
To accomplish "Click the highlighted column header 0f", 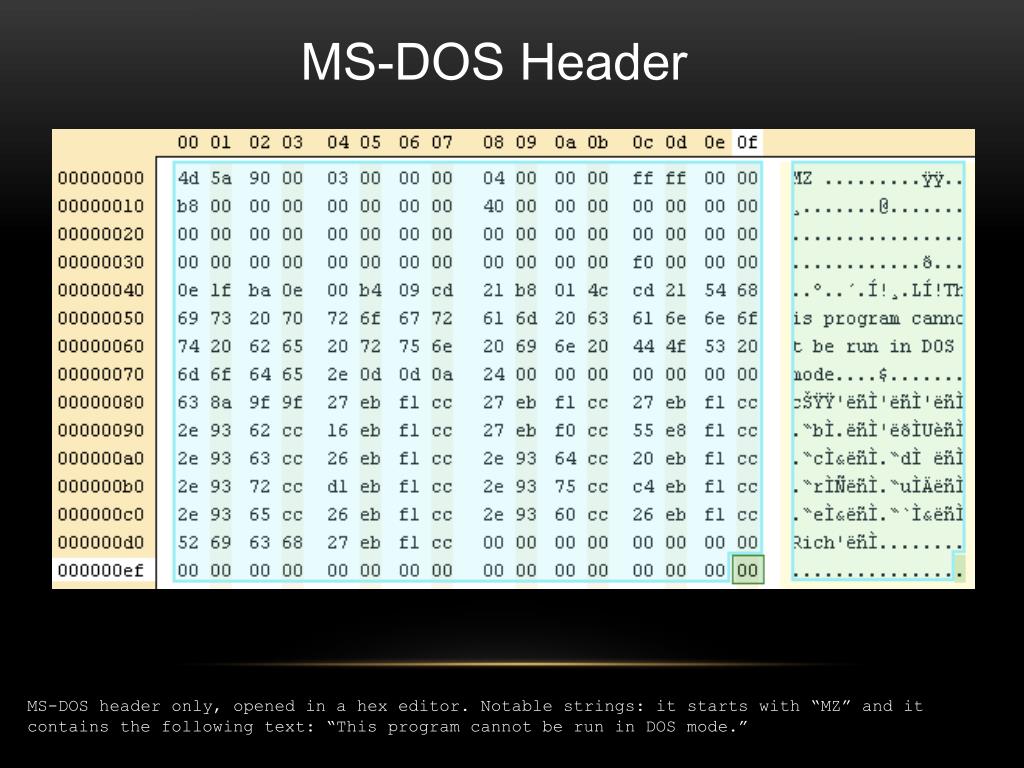I will (747, 142).
